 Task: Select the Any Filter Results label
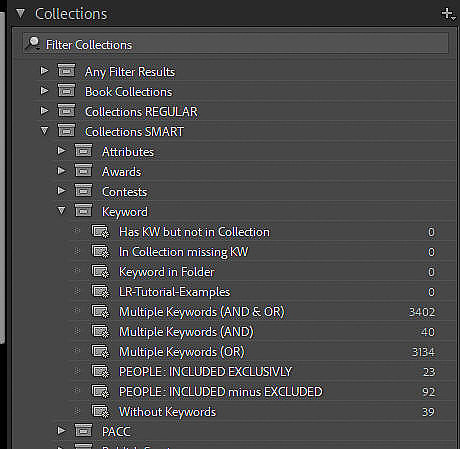coord(130,72)
